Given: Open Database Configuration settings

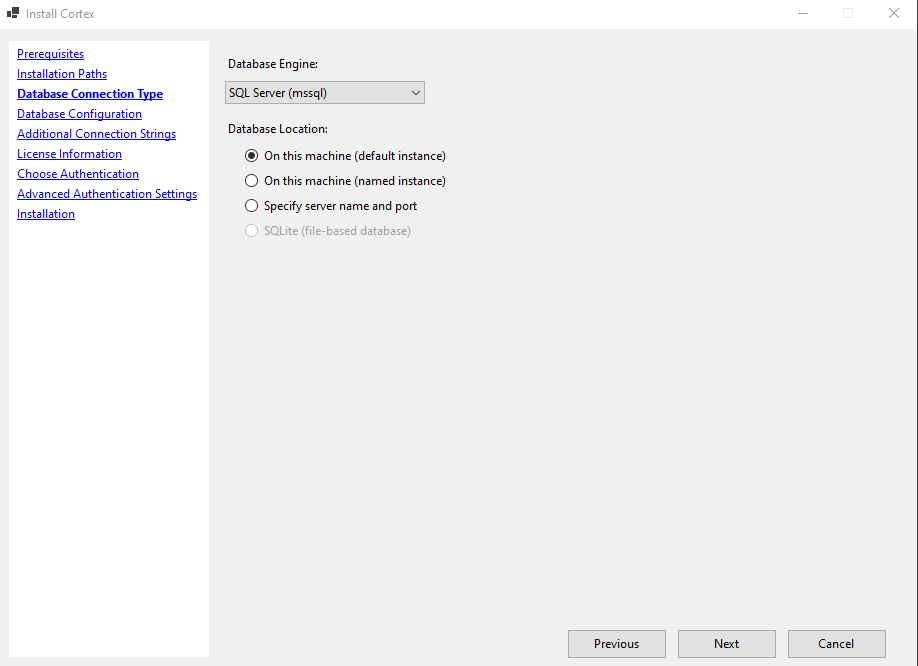Looking at the screenshot, I should point(79,113).
